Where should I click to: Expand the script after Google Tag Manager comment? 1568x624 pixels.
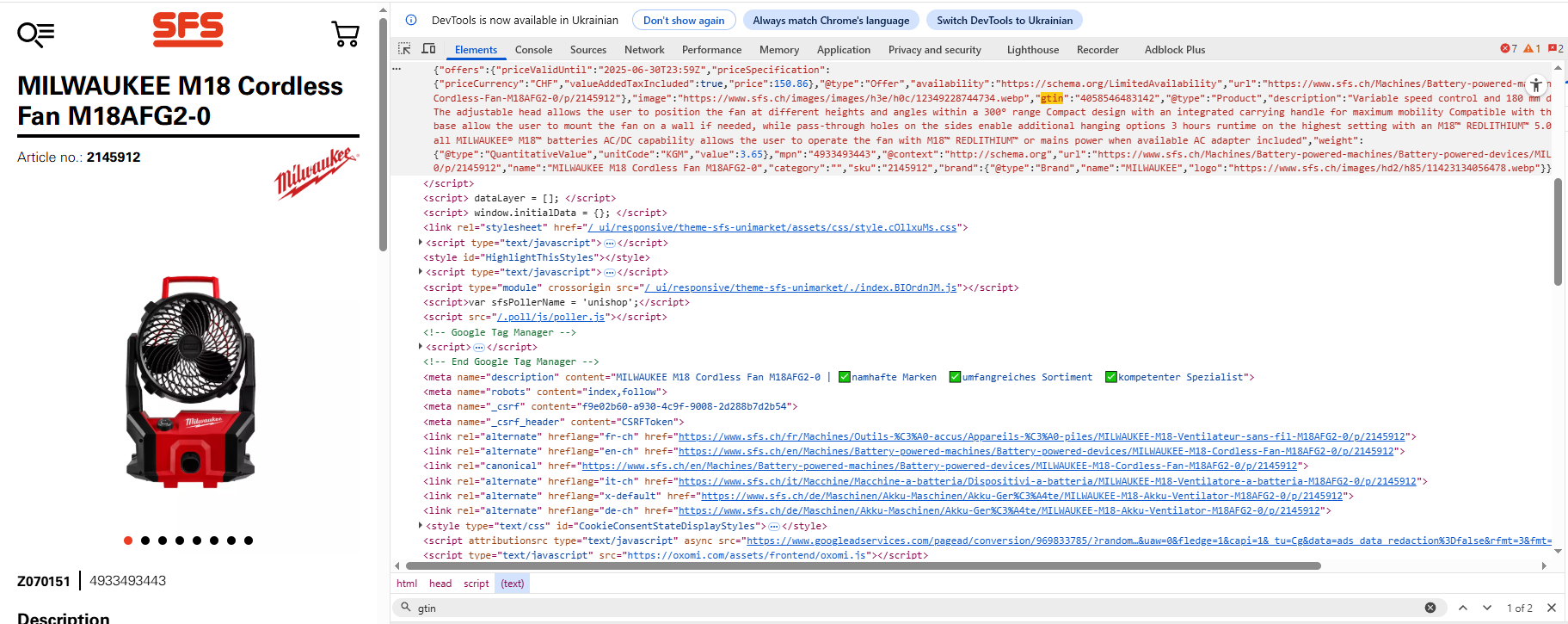pos(421,347)
